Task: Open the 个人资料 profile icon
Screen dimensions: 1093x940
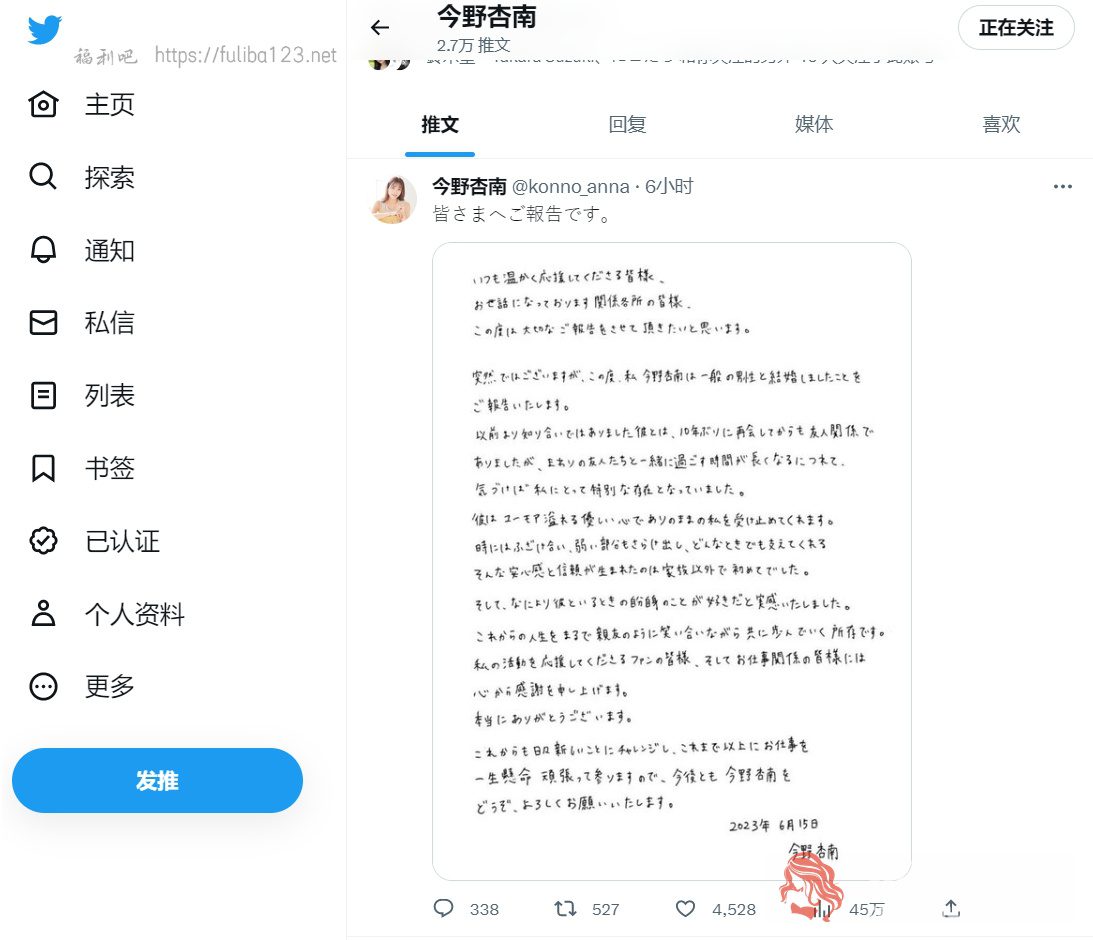Action: click(43, 613)
